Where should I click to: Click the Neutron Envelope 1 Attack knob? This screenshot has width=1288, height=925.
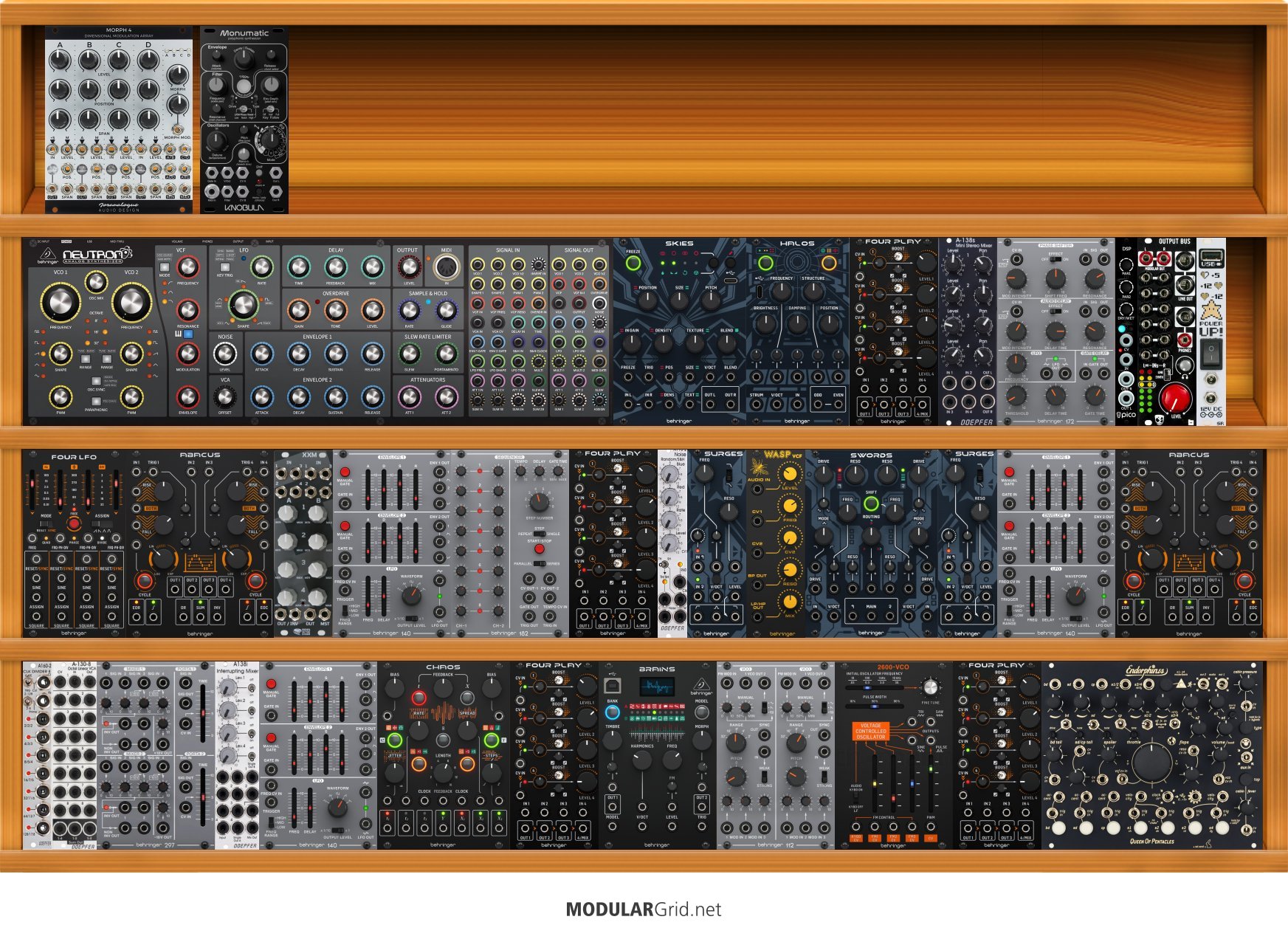point(262,354)
